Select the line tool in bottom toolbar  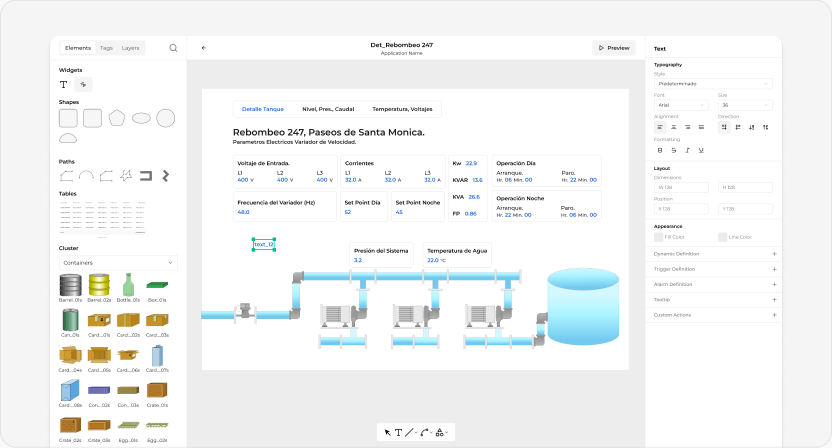(409, 433)
